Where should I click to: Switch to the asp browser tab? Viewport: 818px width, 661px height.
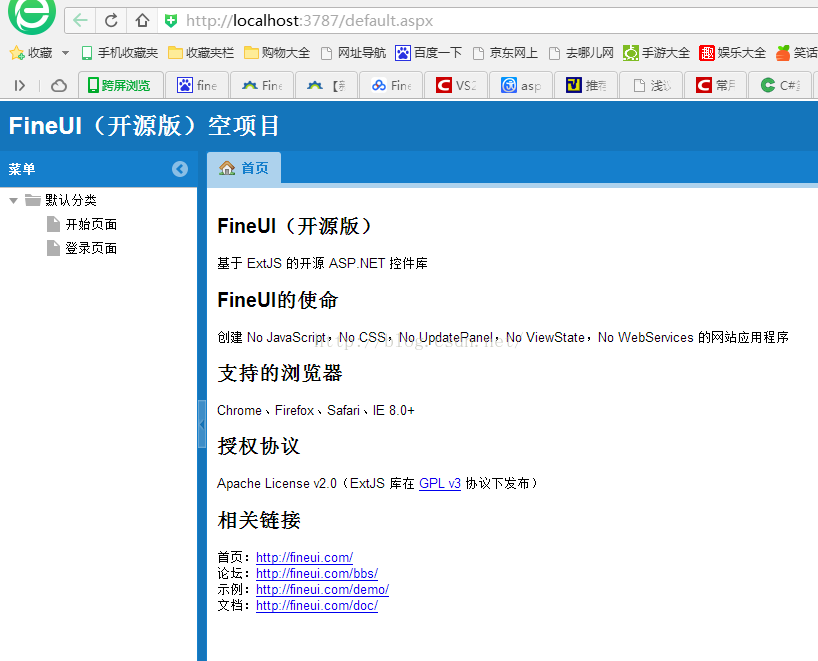click(x=521, y=85)
